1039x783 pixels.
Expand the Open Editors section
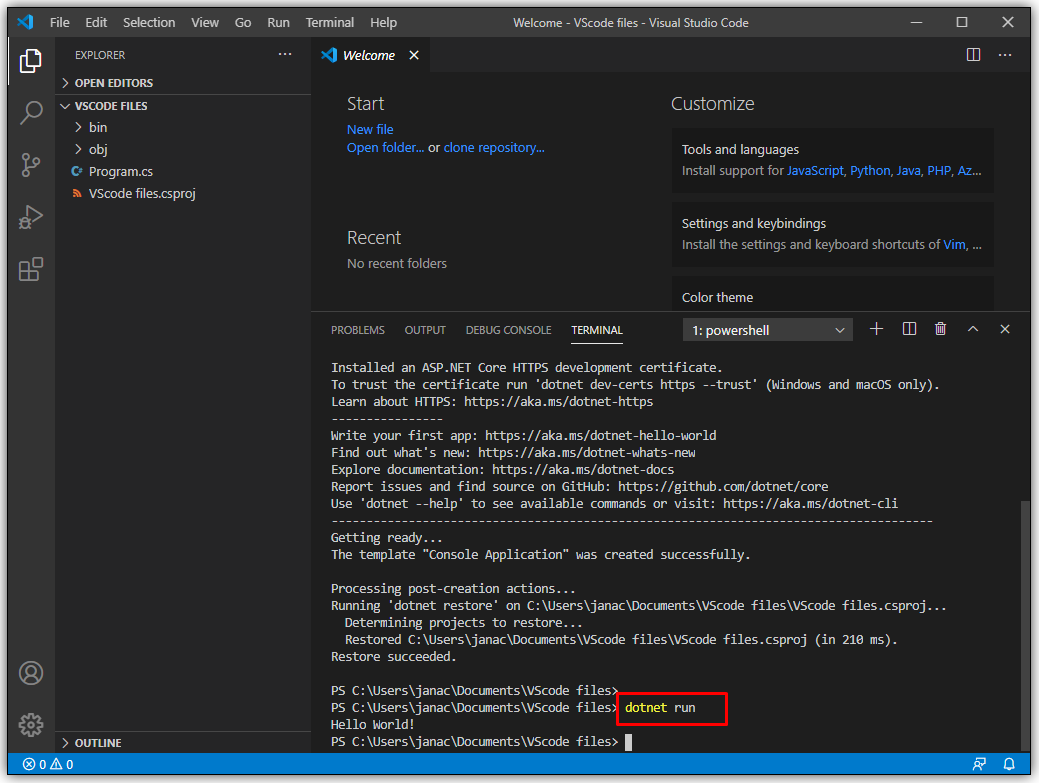point(113,83)
